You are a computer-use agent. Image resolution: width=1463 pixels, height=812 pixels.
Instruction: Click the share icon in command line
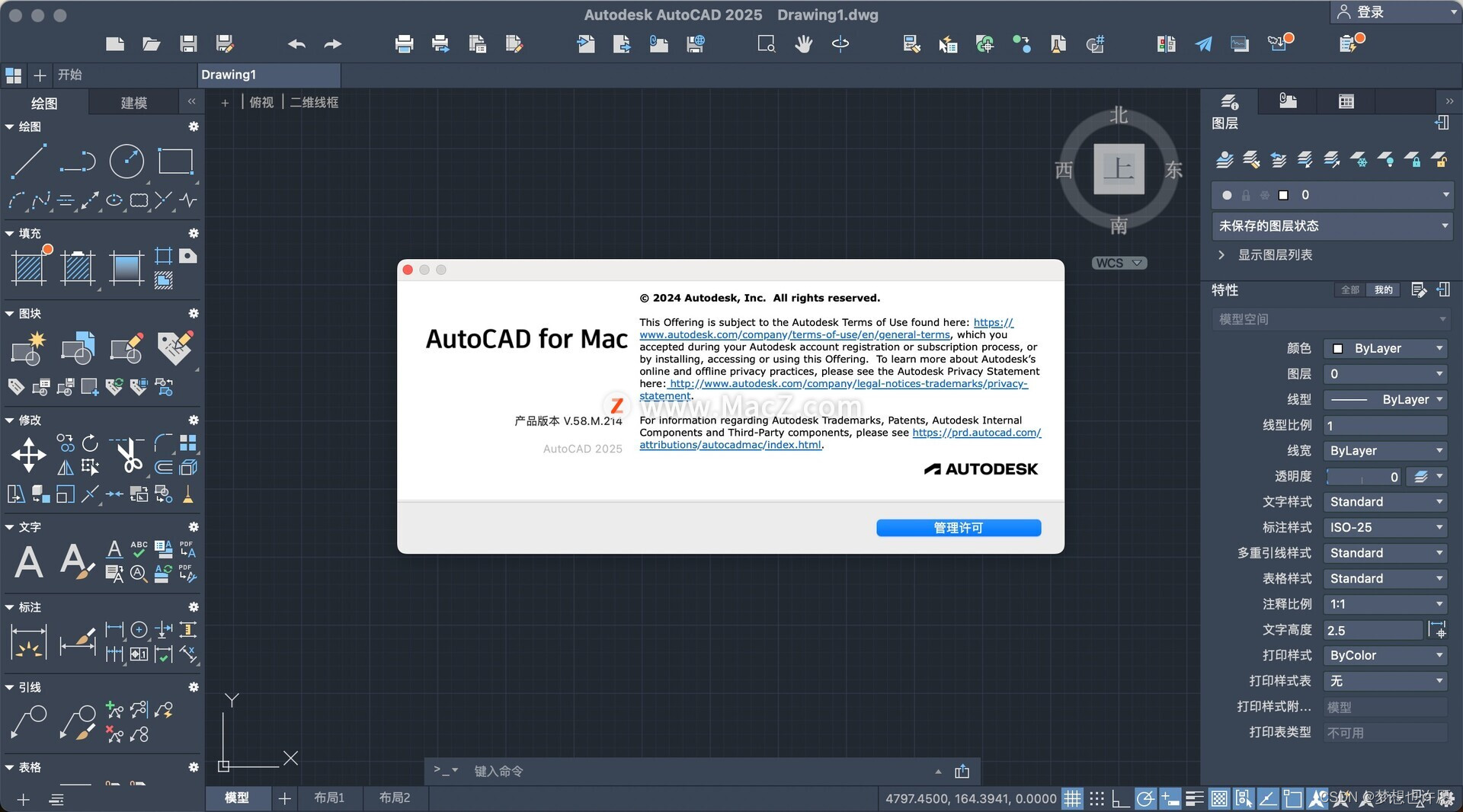tap(962, 771)
